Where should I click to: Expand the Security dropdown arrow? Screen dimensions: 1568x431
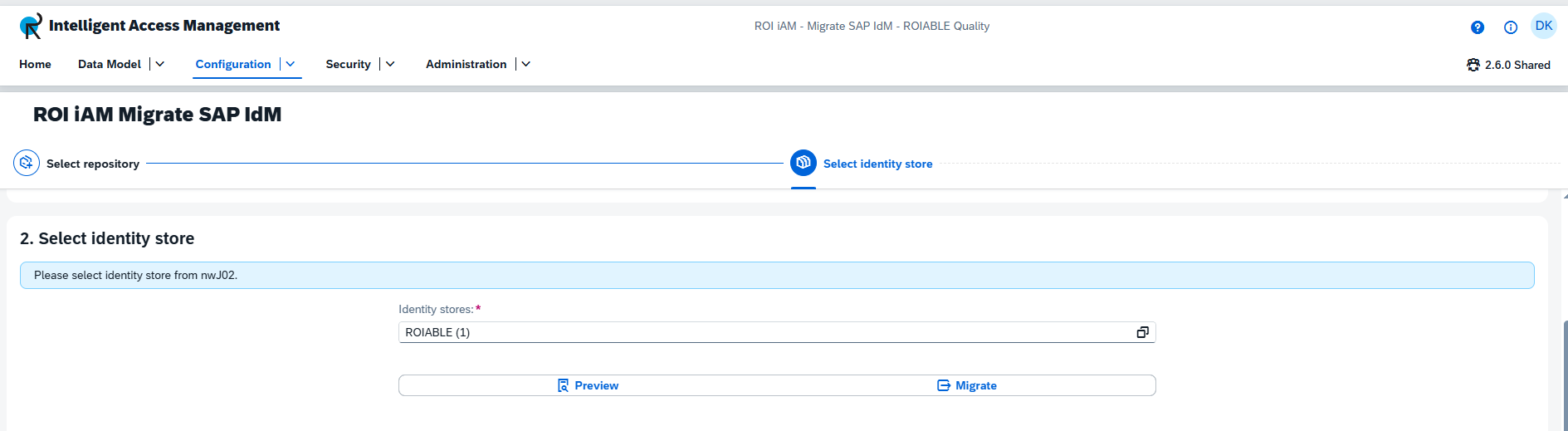click(390, 64)
